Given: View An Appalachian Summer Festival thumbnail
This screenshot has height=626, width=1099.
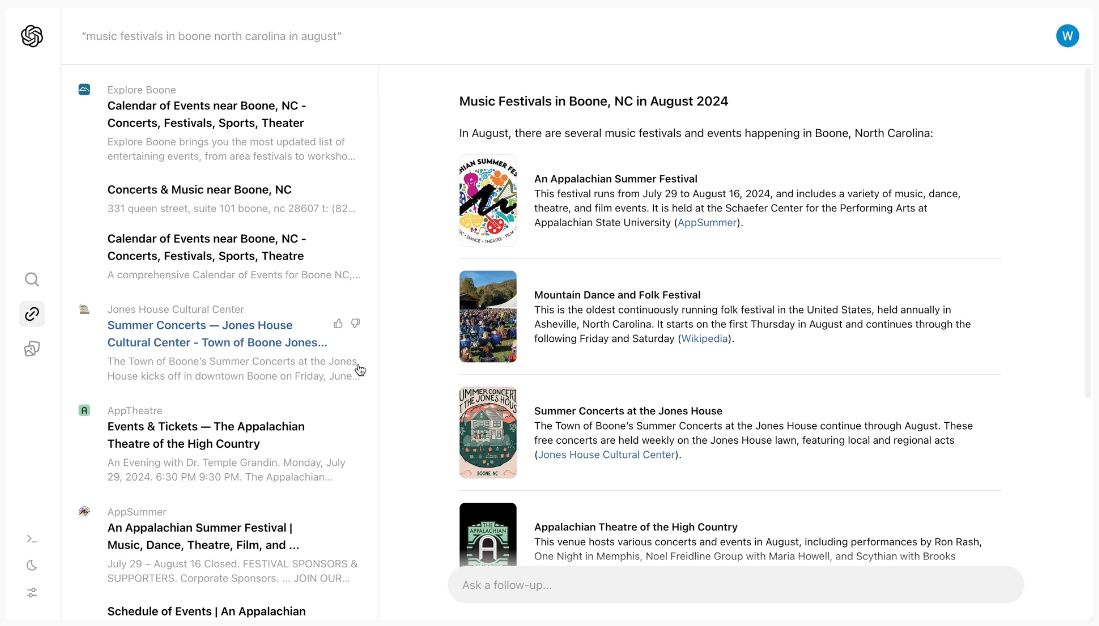Looking at the screenshot, I should coord(488,200).
